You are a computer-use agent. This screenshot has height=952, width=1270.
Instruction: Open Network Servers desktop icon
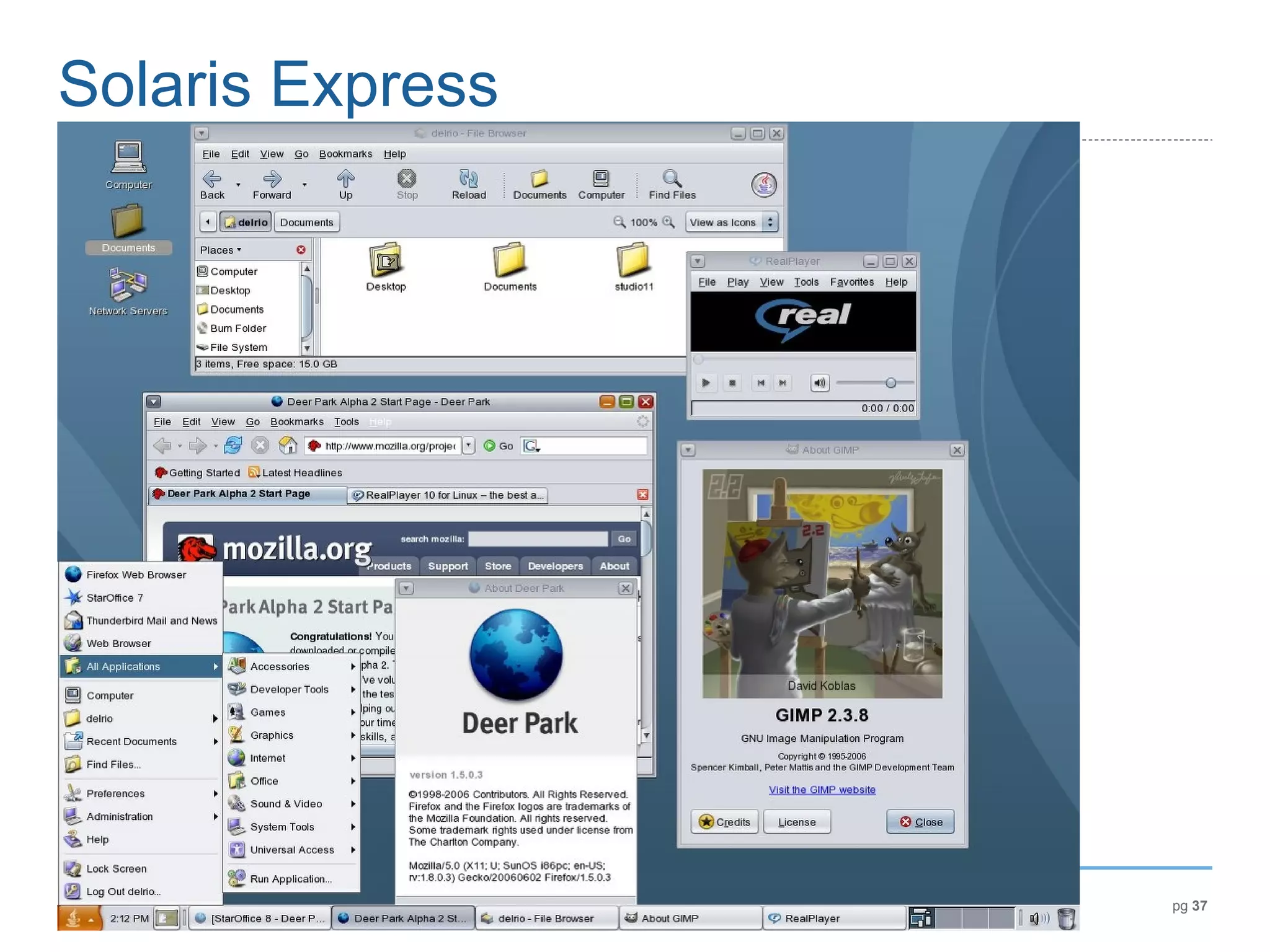pyautogui.click(x=128, y=291)
